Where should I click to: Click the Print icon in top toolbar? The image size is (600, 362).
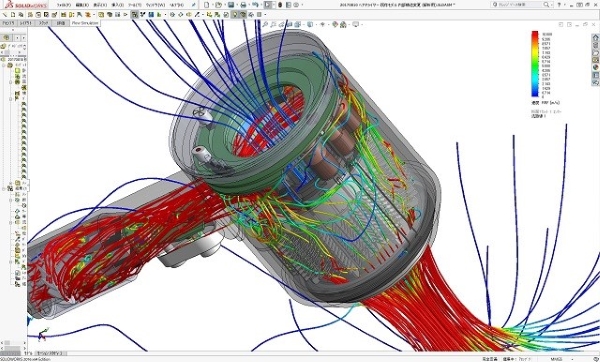point(243,5)
